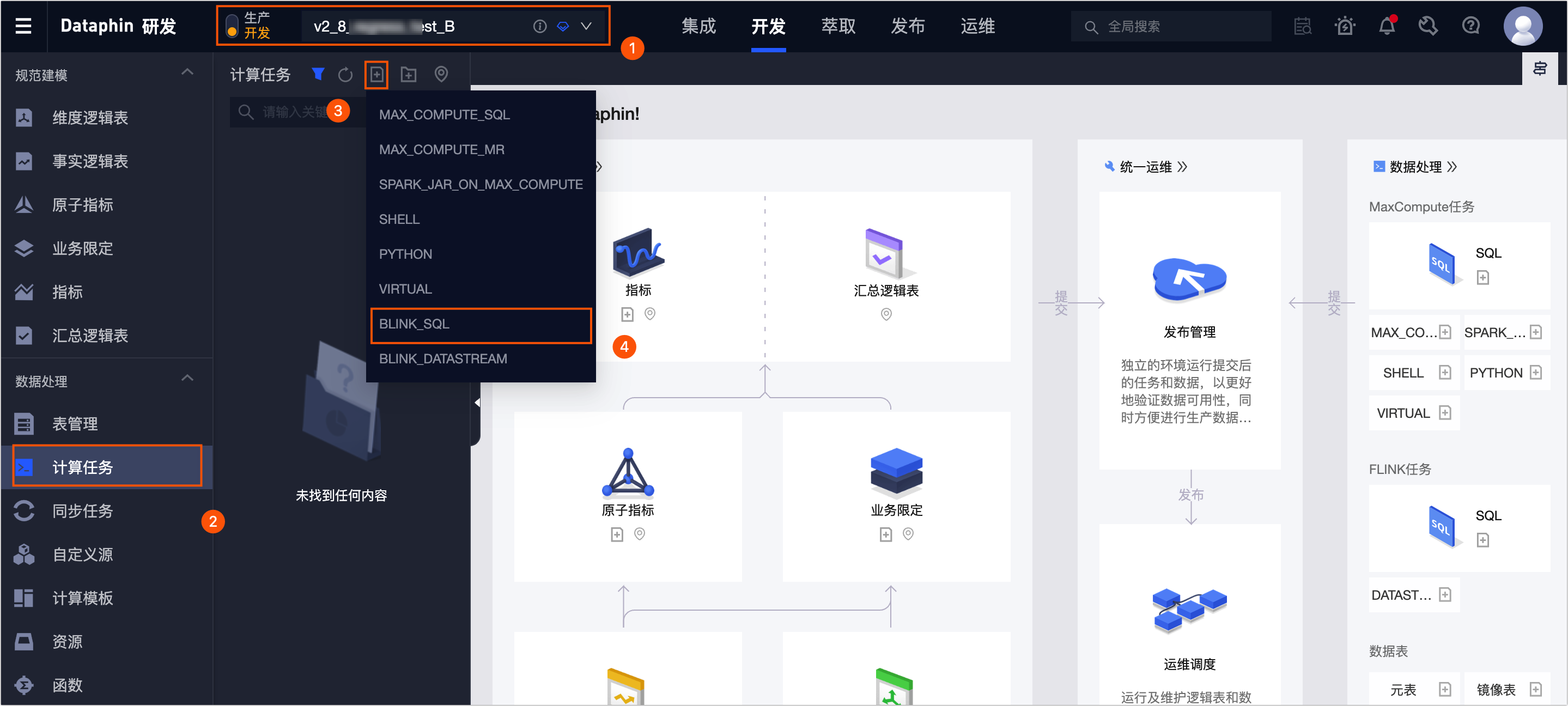Click 同步任务 in the sidebar
This screenshot has width=1568, height=706.
coord(83,511)
